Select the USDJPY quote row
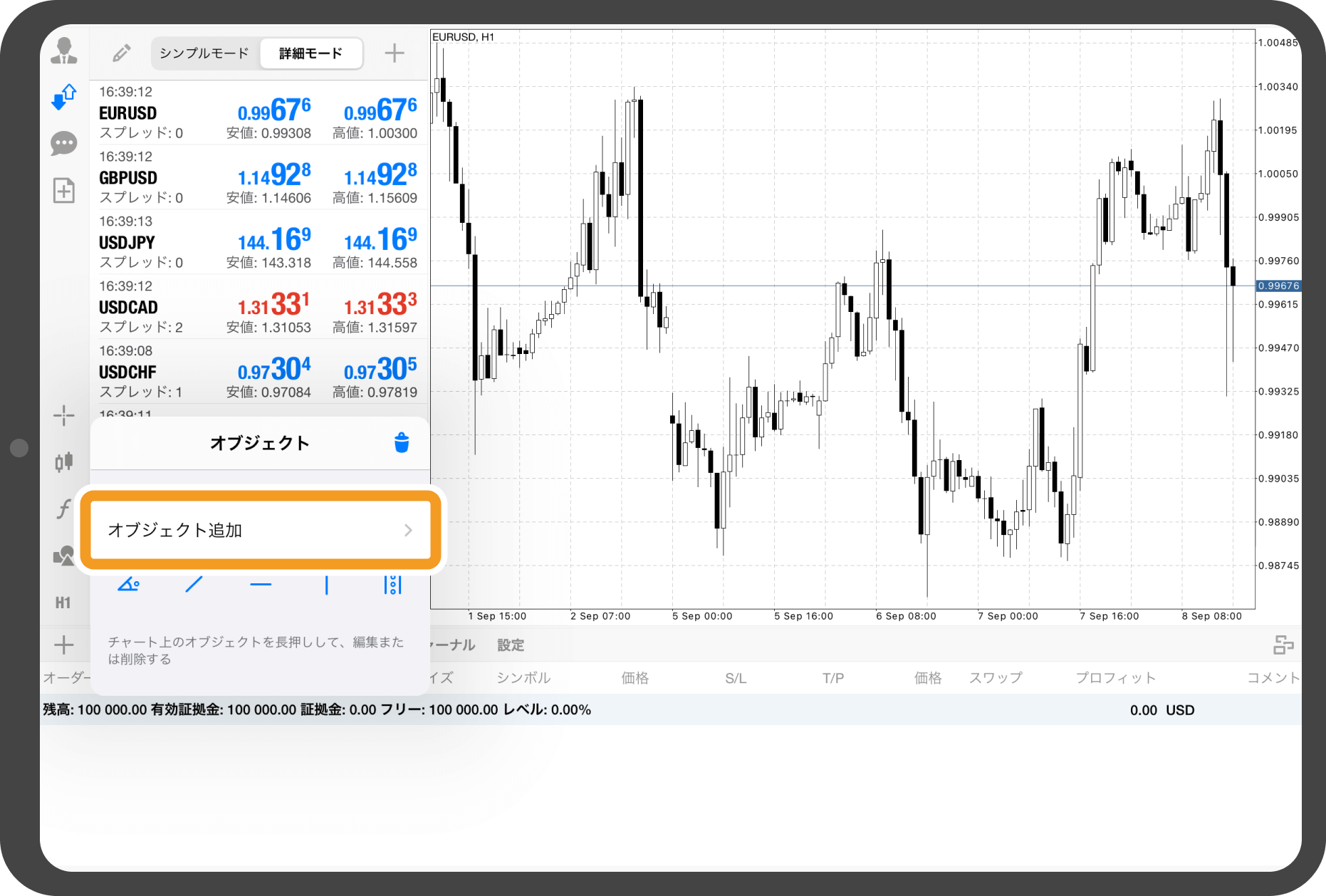The image size is (1326, 896). [x=259, y=242]
